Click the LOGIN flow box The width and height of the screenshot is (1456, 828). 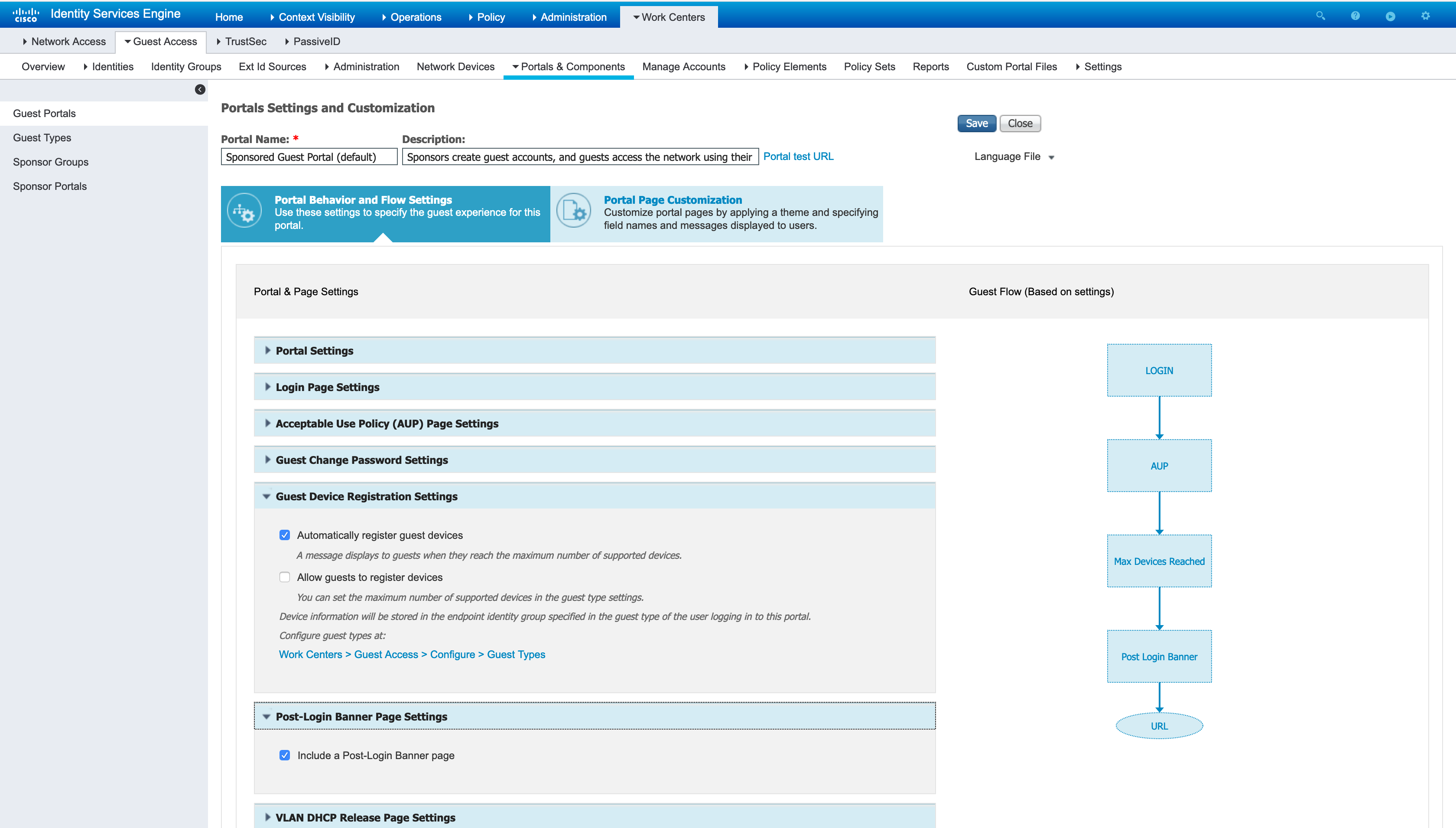pyautogui.click(x=1159, y=370)
